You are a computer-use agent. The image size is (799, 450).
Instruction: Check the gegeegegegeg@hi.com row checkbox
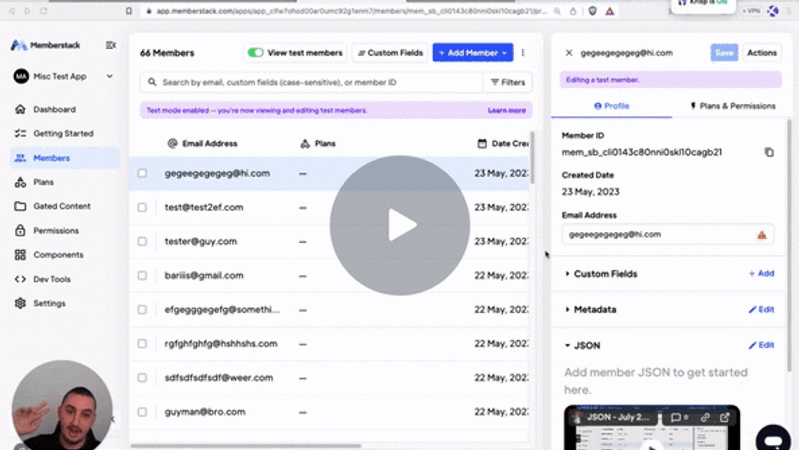[142, 173]
